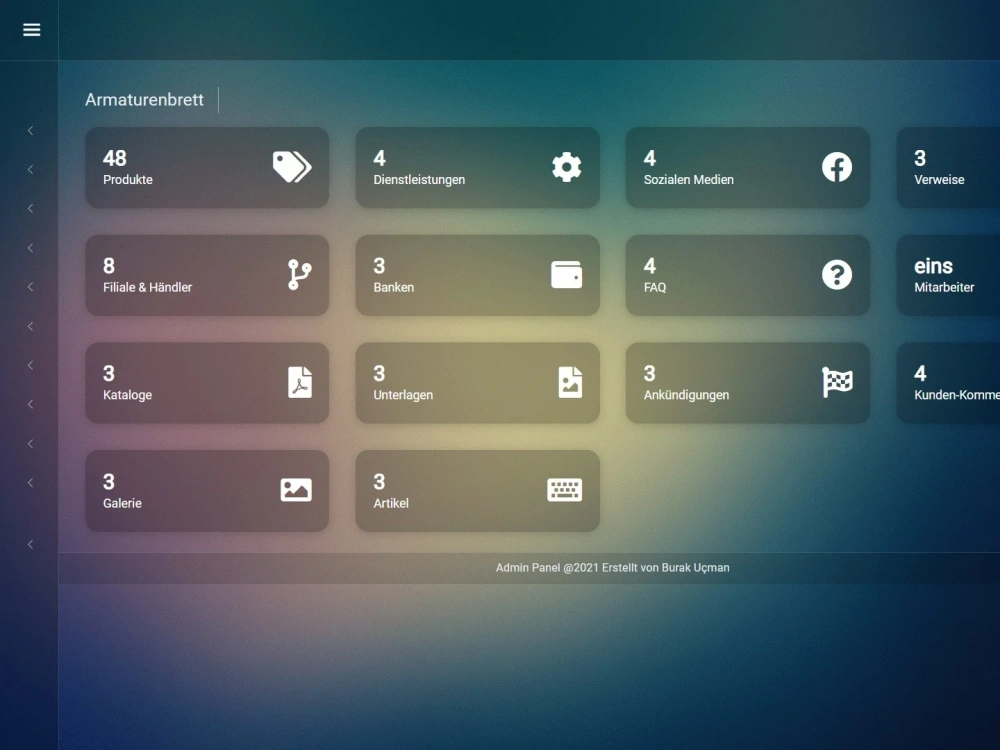
Task: Expand the first sidebar chevron beside Produkte row
Action: (30, 131)
